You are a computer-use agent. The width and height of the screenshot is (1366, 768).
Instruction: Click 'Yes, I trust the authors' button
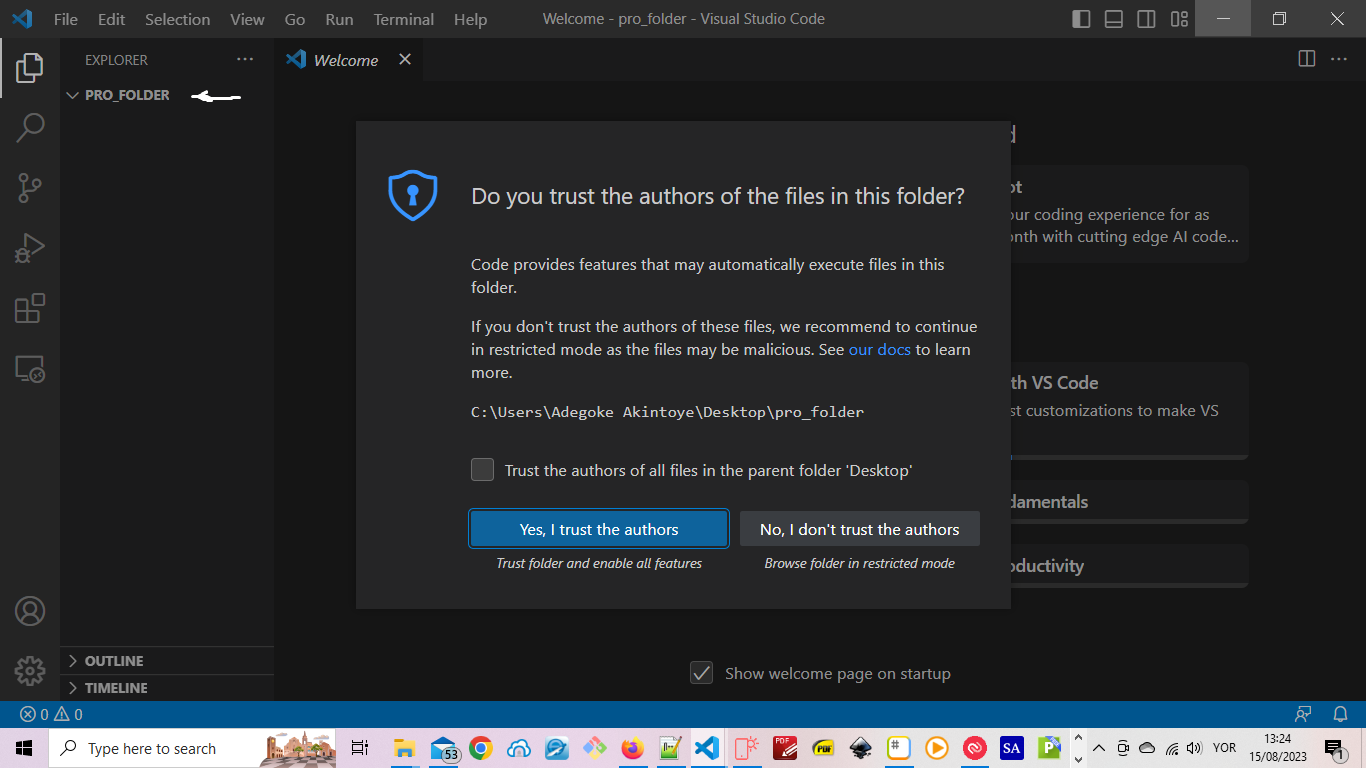pyautogui.click(x=599, y=529)
